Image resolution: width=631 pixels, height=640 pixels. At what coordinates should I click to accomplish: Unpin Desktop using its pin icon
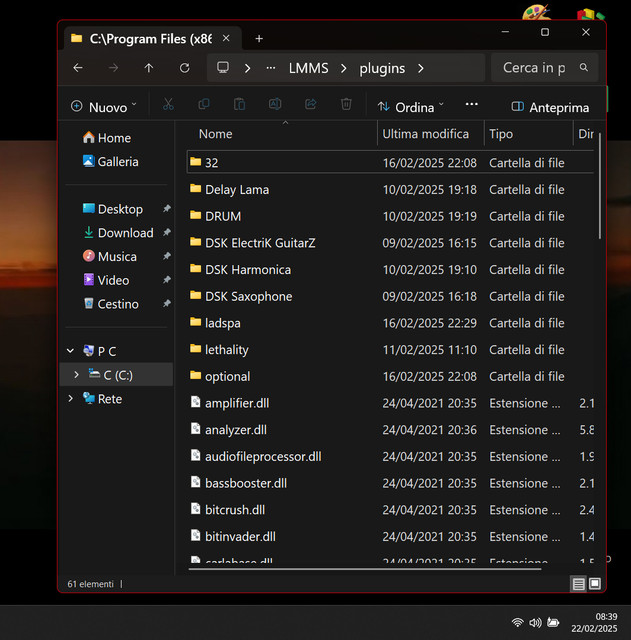pos(167,209)
